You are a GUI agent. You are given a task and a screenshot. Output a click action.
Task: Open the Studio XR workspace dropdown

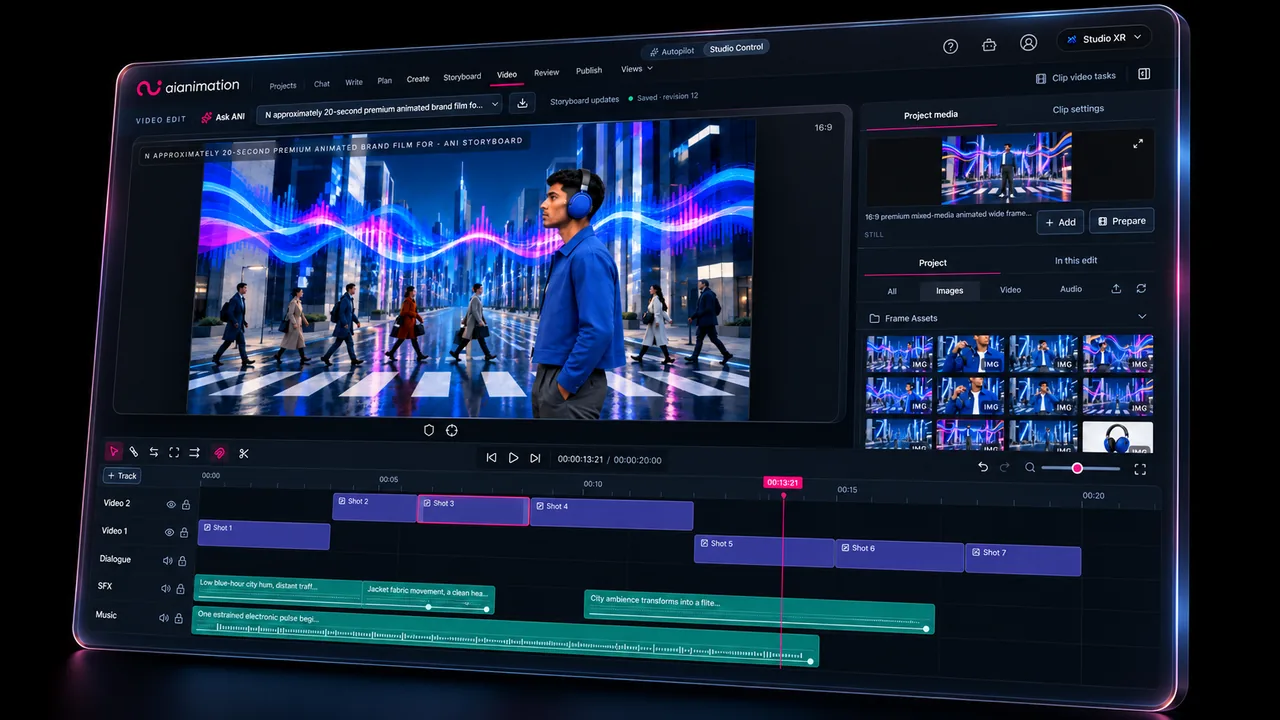click(x=1104, y=39)
